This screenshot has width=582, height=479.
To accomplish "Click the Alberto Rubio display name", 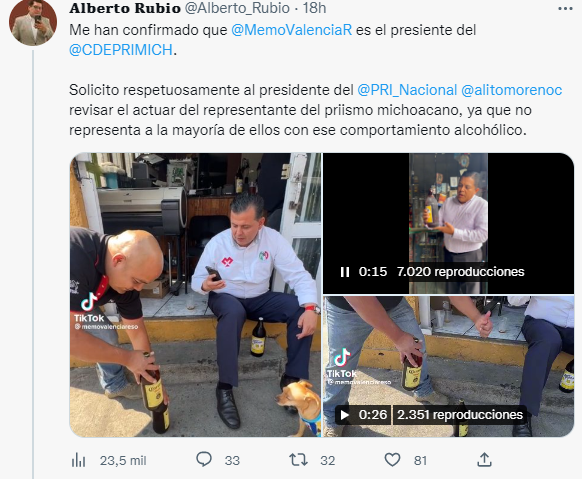I will coord(125,8).
